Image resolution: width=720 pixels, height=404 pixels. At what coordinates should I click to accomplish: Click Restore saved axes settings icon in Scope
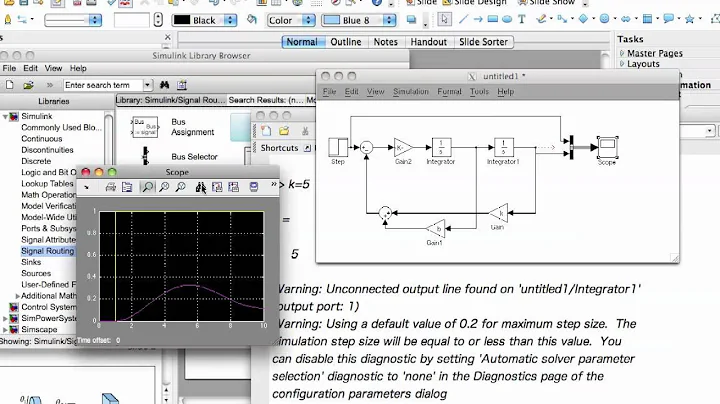point(233,187)
